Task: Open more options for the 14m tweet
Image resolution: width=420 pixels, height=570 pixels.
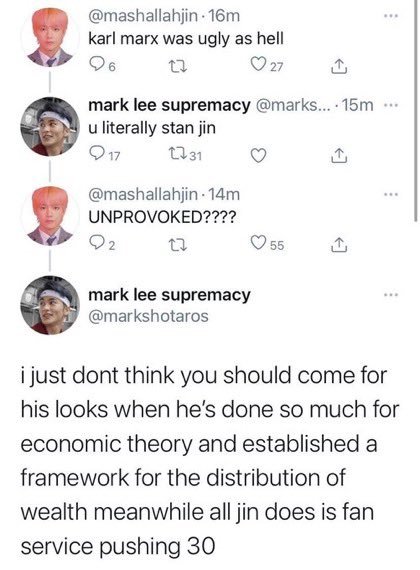Action: pos(391,194)
